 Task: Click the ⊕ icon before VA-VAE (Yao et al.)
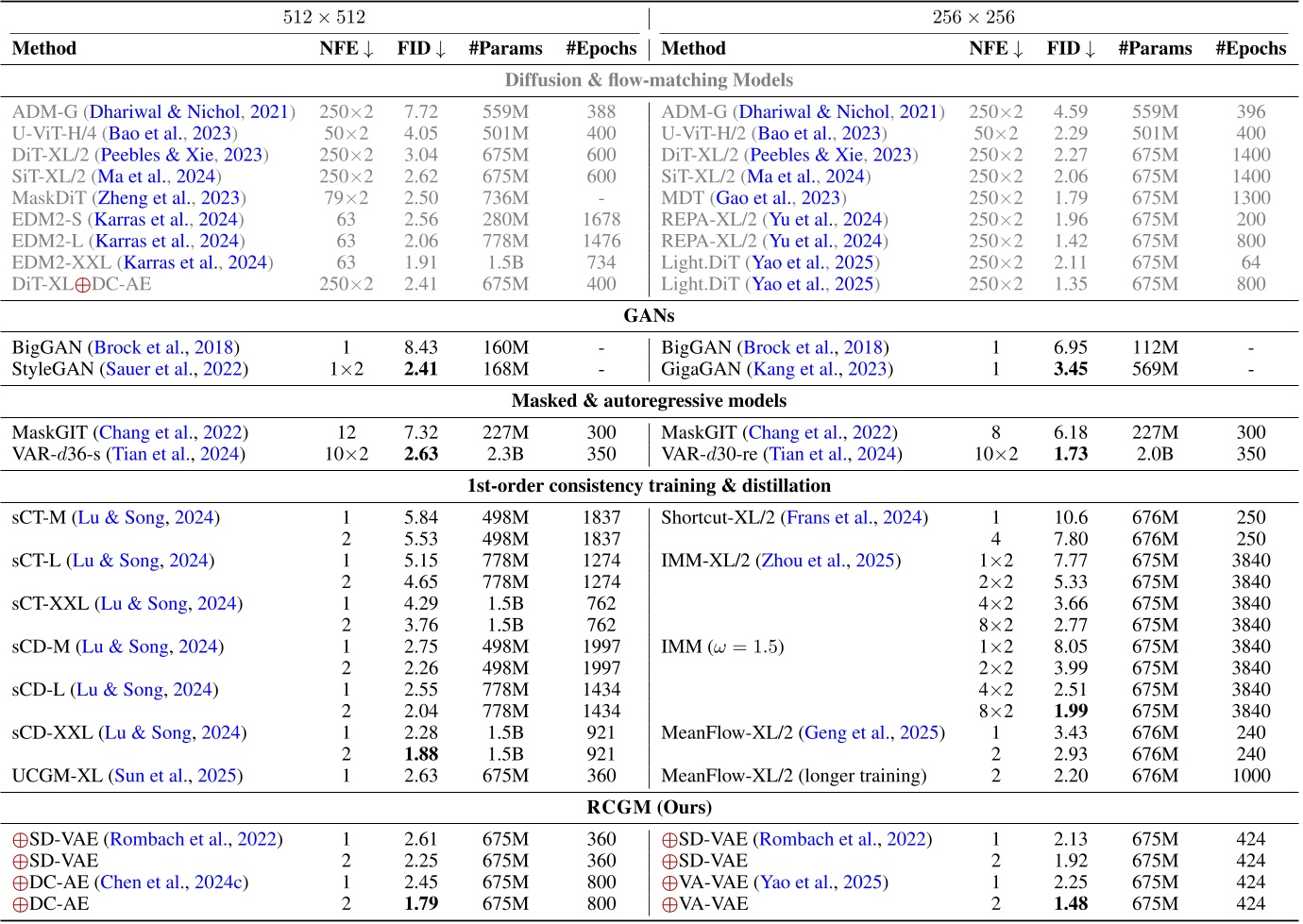(669, 883)
